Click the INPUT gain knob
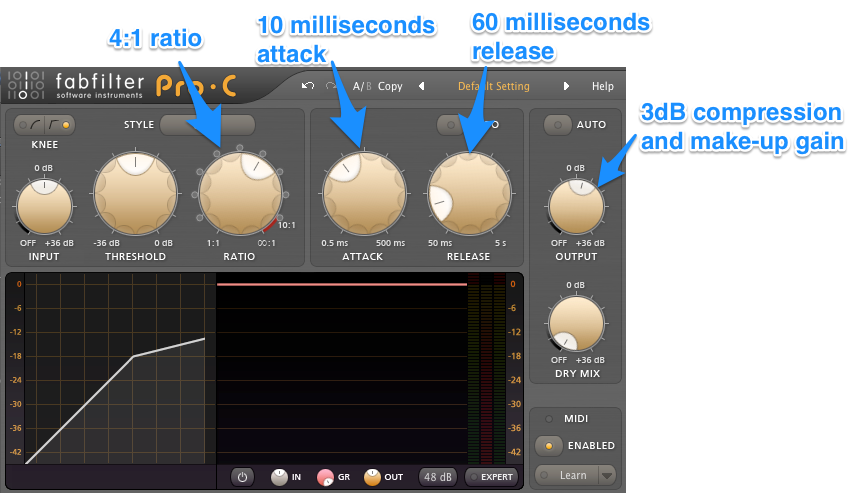Viewport: 853px width, 493px height. pyautogui.click(x=44, y=207)
